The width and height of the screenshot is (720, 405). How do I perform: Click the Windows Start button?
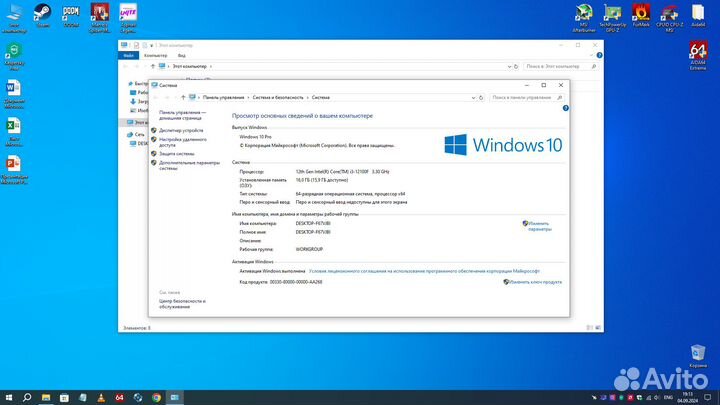point(7,397)
